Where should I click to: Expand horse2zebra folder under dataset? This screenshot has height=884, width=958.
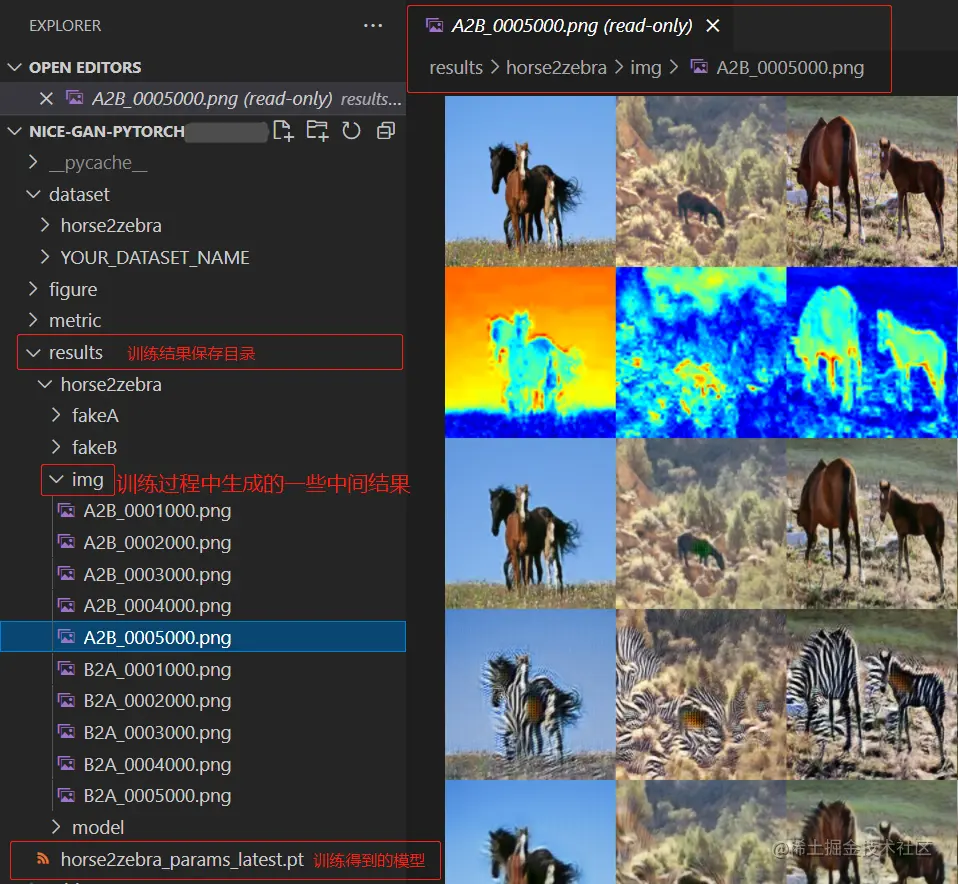click(x=45, y=225)
